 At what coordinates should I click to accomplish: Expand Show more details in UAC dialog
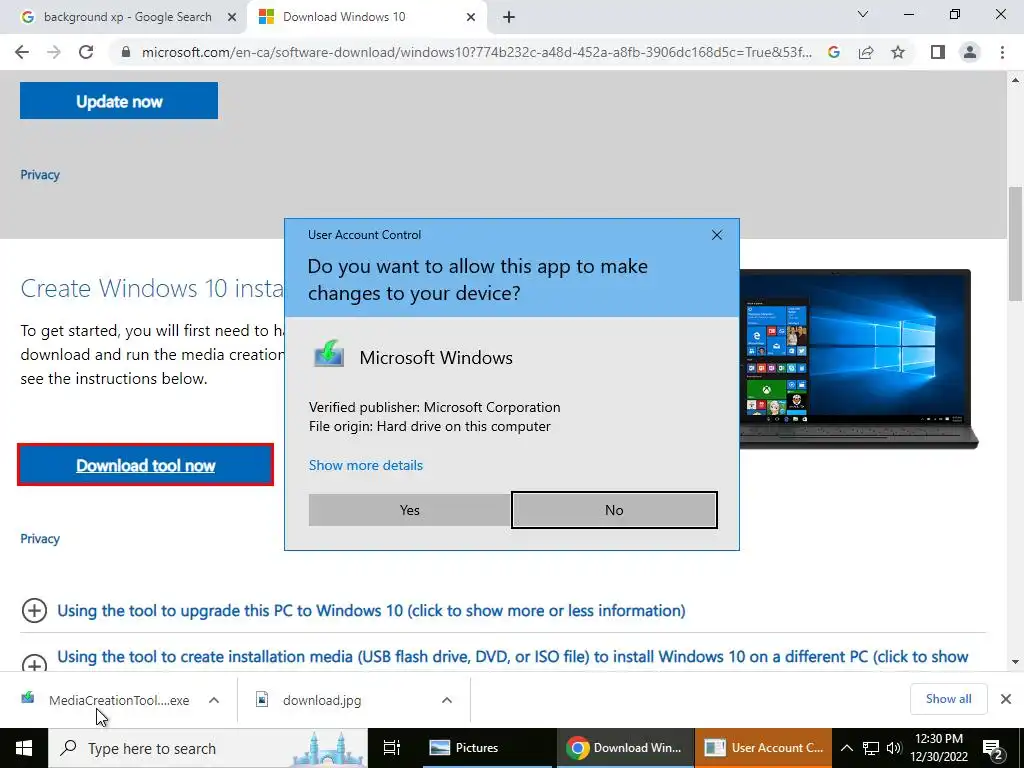(x=366, y=465)
